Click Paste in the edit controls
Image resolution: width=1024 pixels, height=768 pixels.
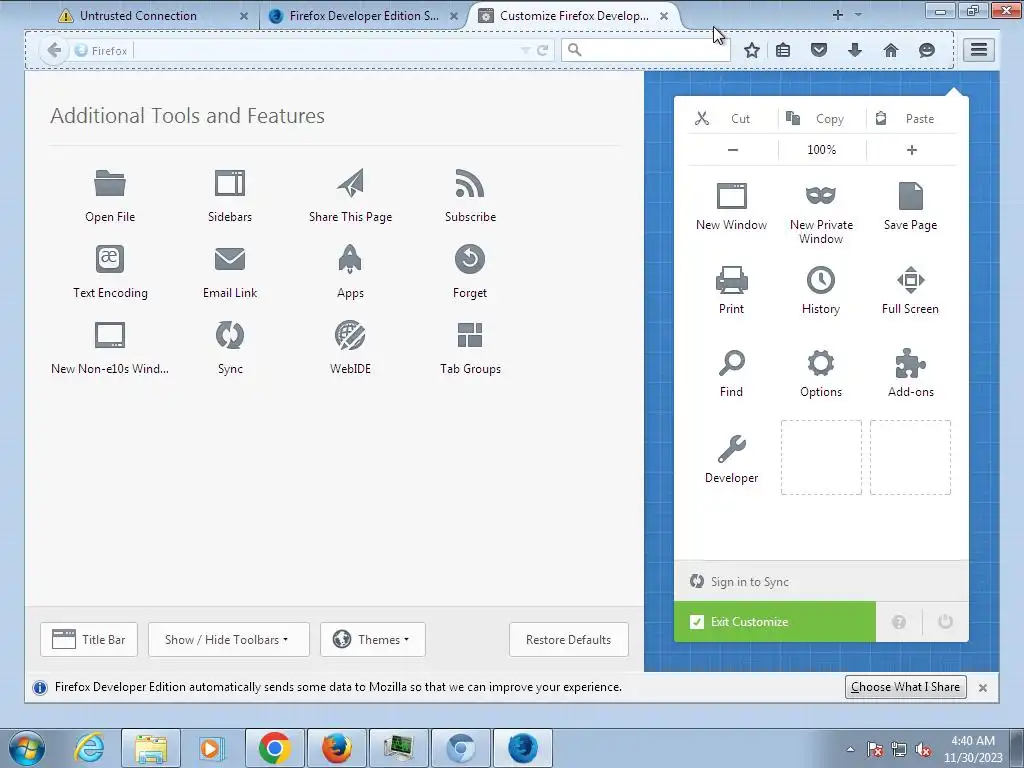[912, 119]
